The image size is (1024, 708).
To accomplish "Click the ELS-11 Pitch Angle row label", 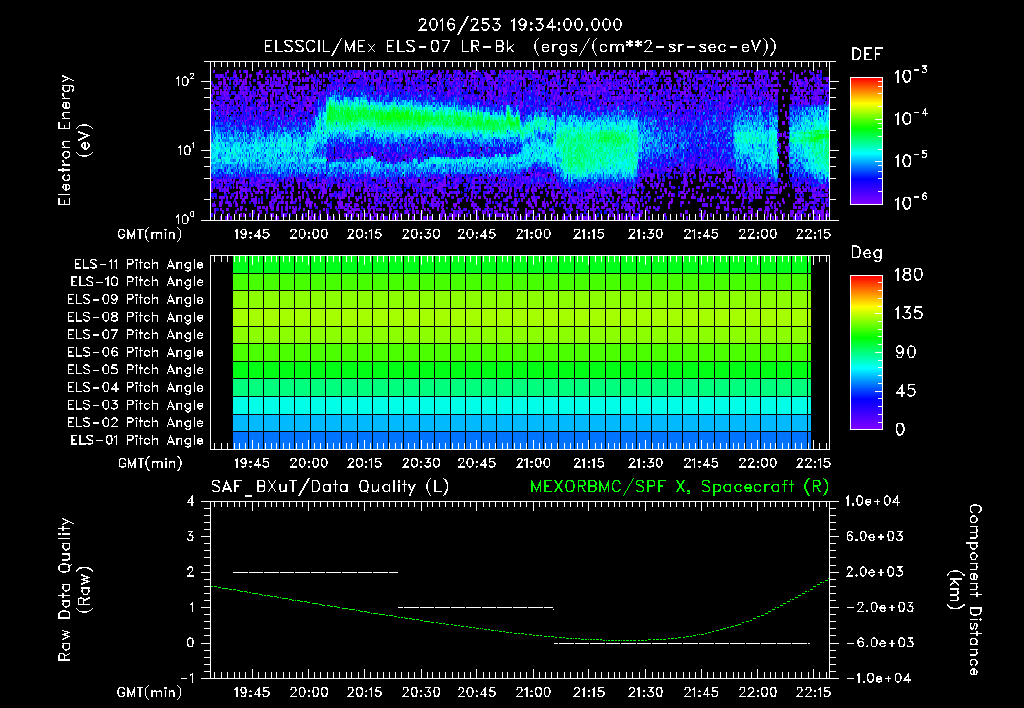I will tap(138, 265).
